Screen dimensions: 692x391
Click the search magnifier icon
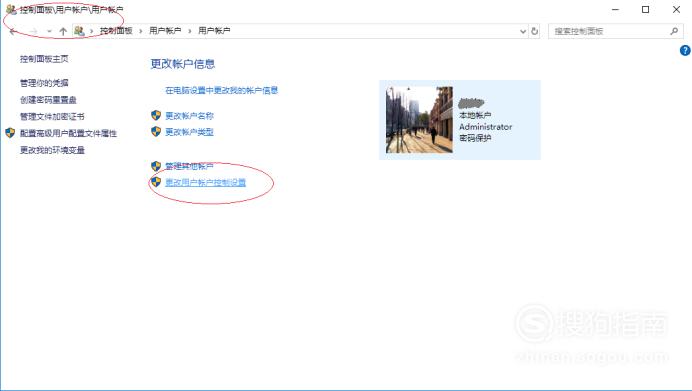click(x=674, y=31)
